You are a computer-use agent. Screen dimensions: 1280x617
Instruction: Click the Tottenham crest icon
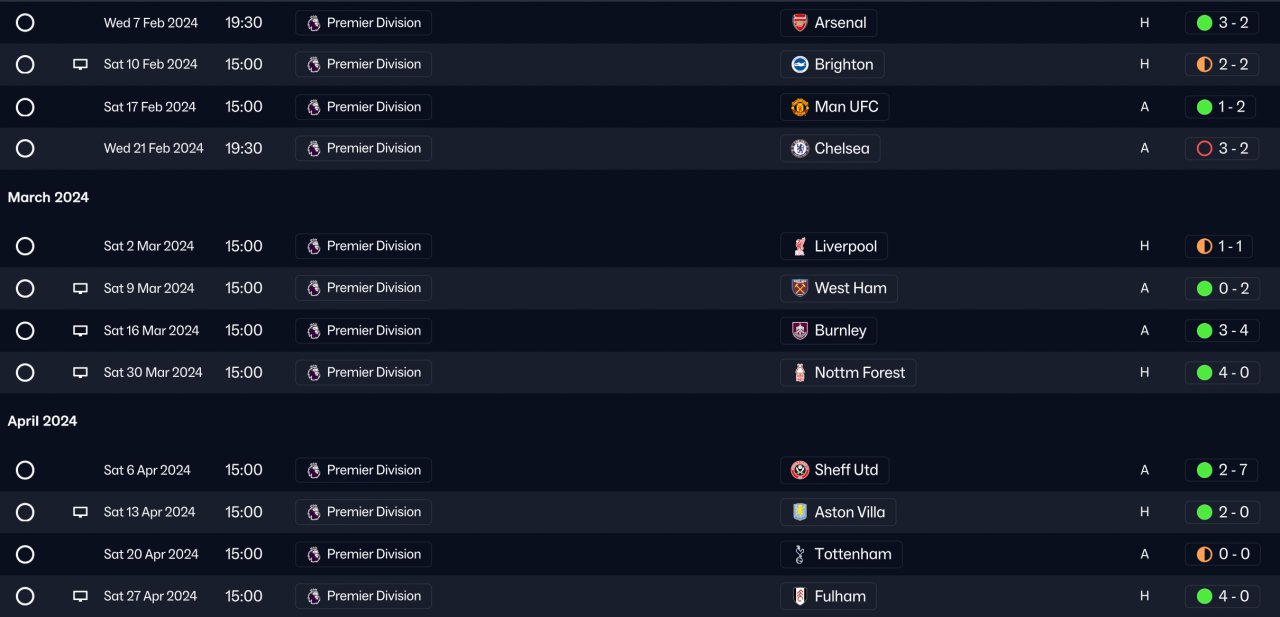click(800, 555)
